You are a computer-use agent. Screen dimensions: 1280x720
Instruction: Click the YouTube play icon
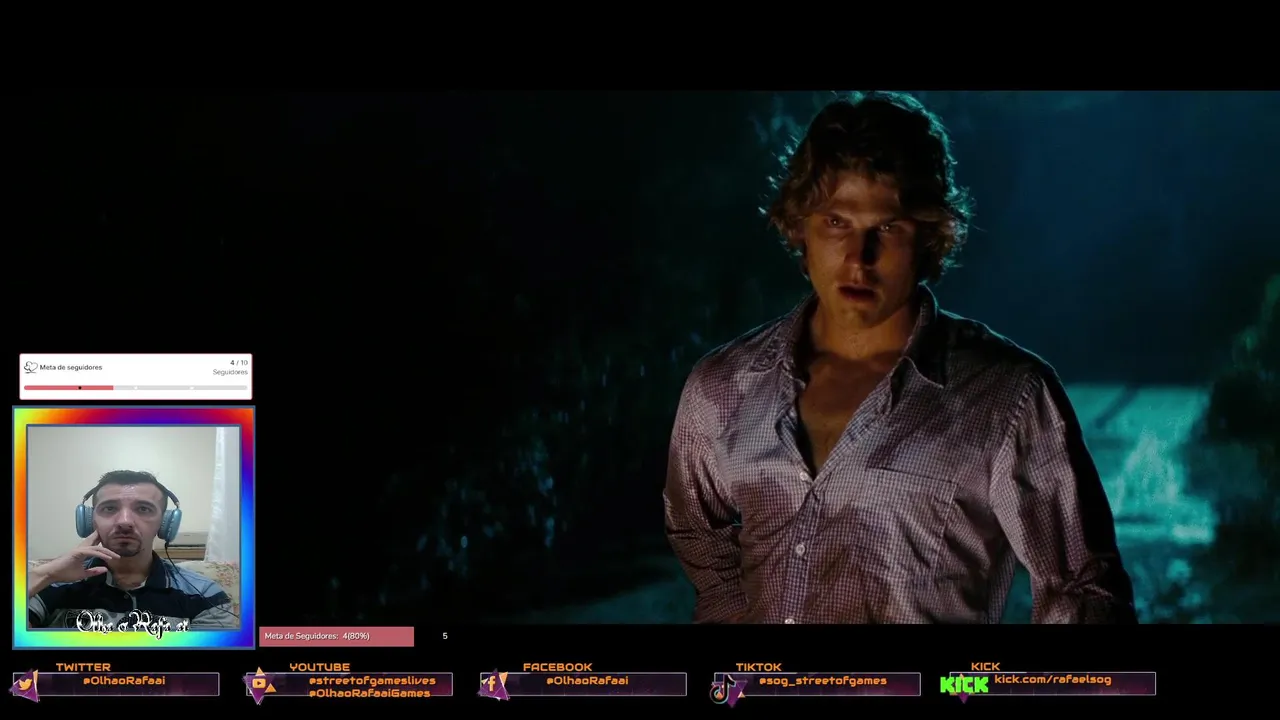(260, 684)
